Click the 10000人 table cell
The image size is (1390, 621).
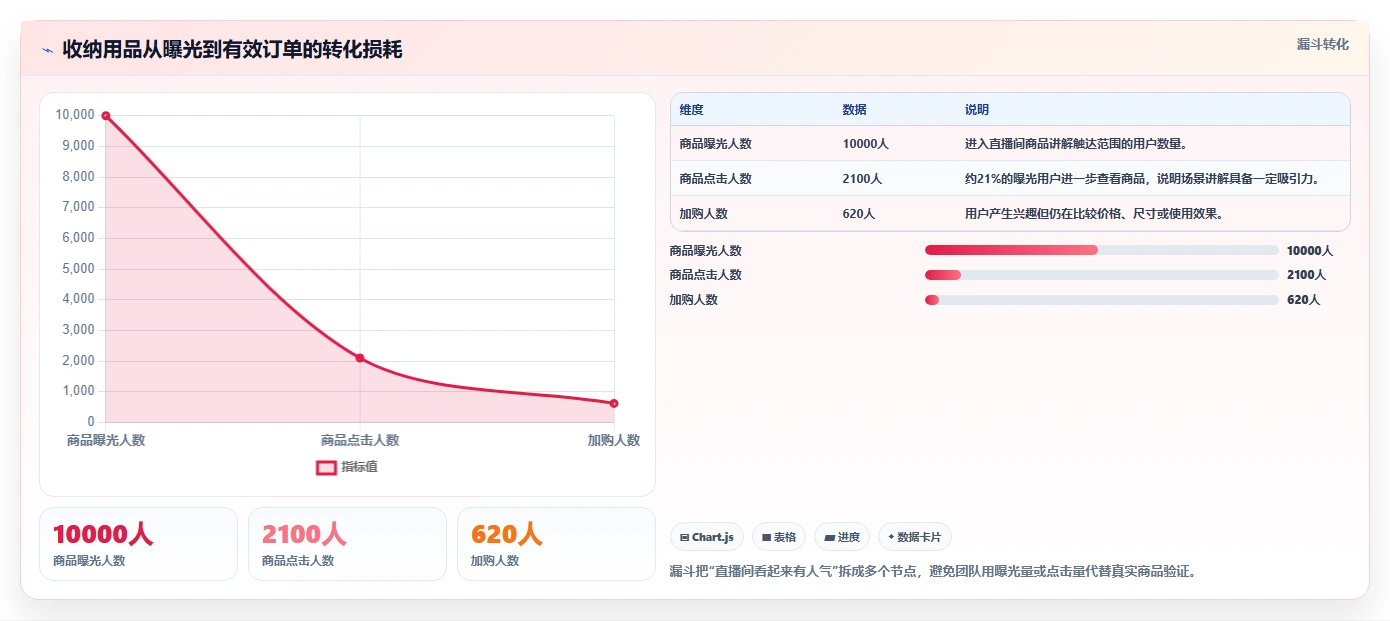coord(866,144)
